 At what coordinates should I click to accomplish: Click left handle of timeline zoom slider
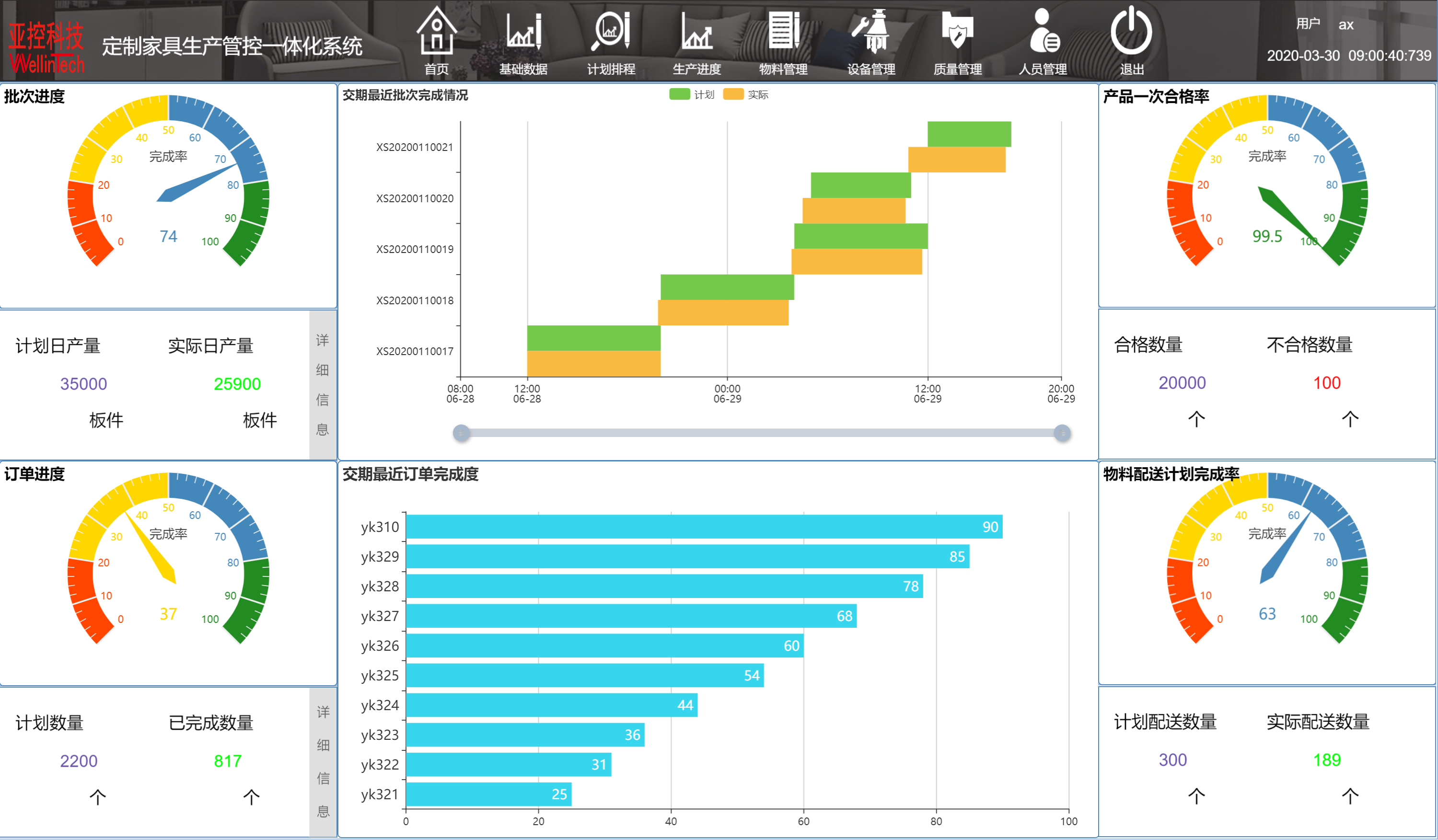click(461, 433)
